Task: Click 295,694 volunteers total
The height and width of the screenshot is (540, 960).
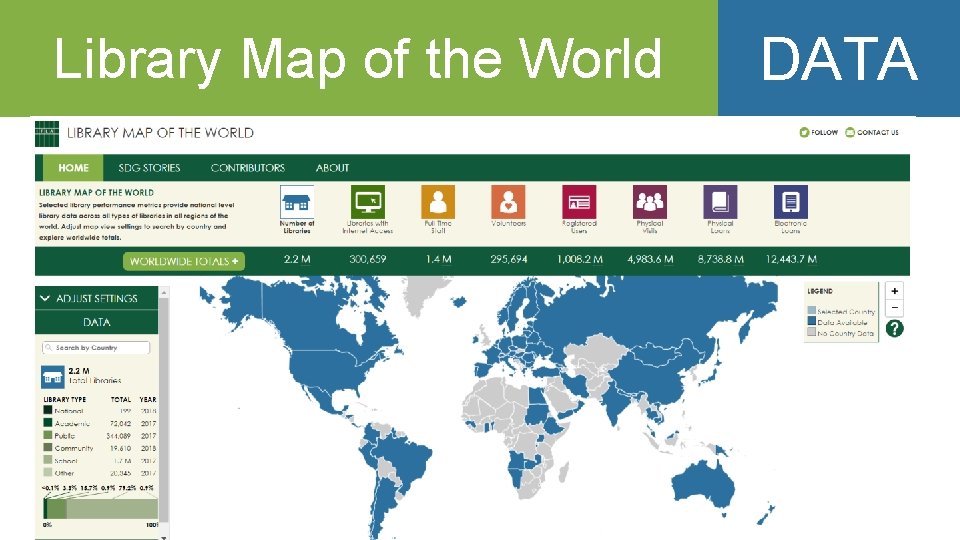Action: [509, 260]
